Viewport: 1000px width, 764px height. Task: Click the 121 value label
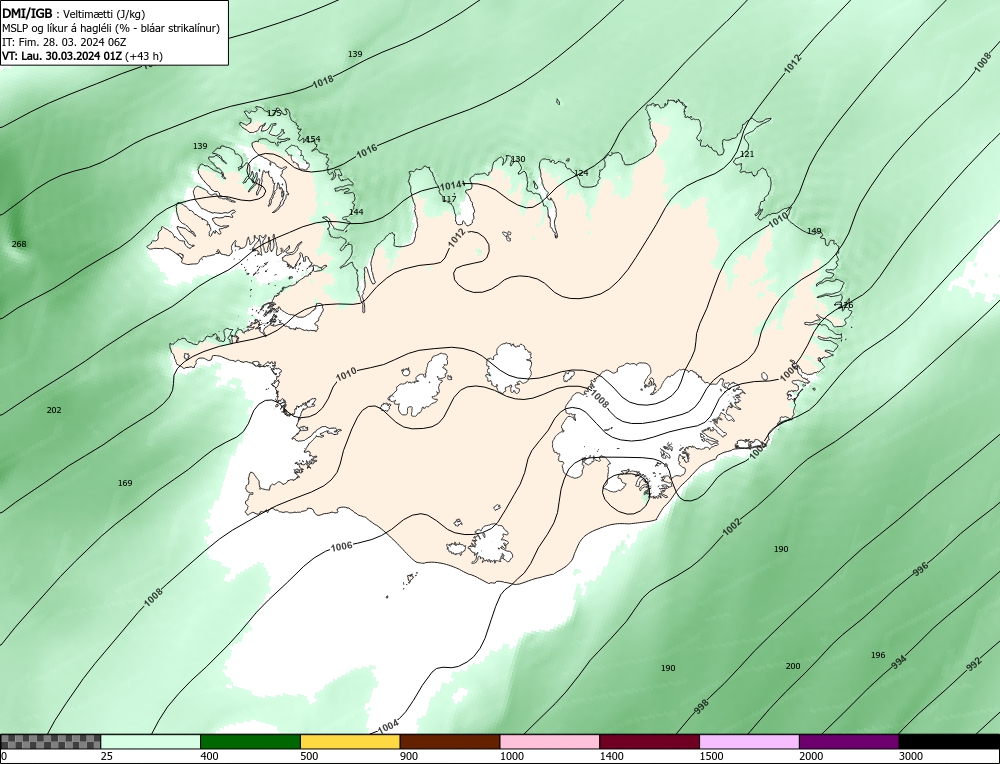point(747,154)
